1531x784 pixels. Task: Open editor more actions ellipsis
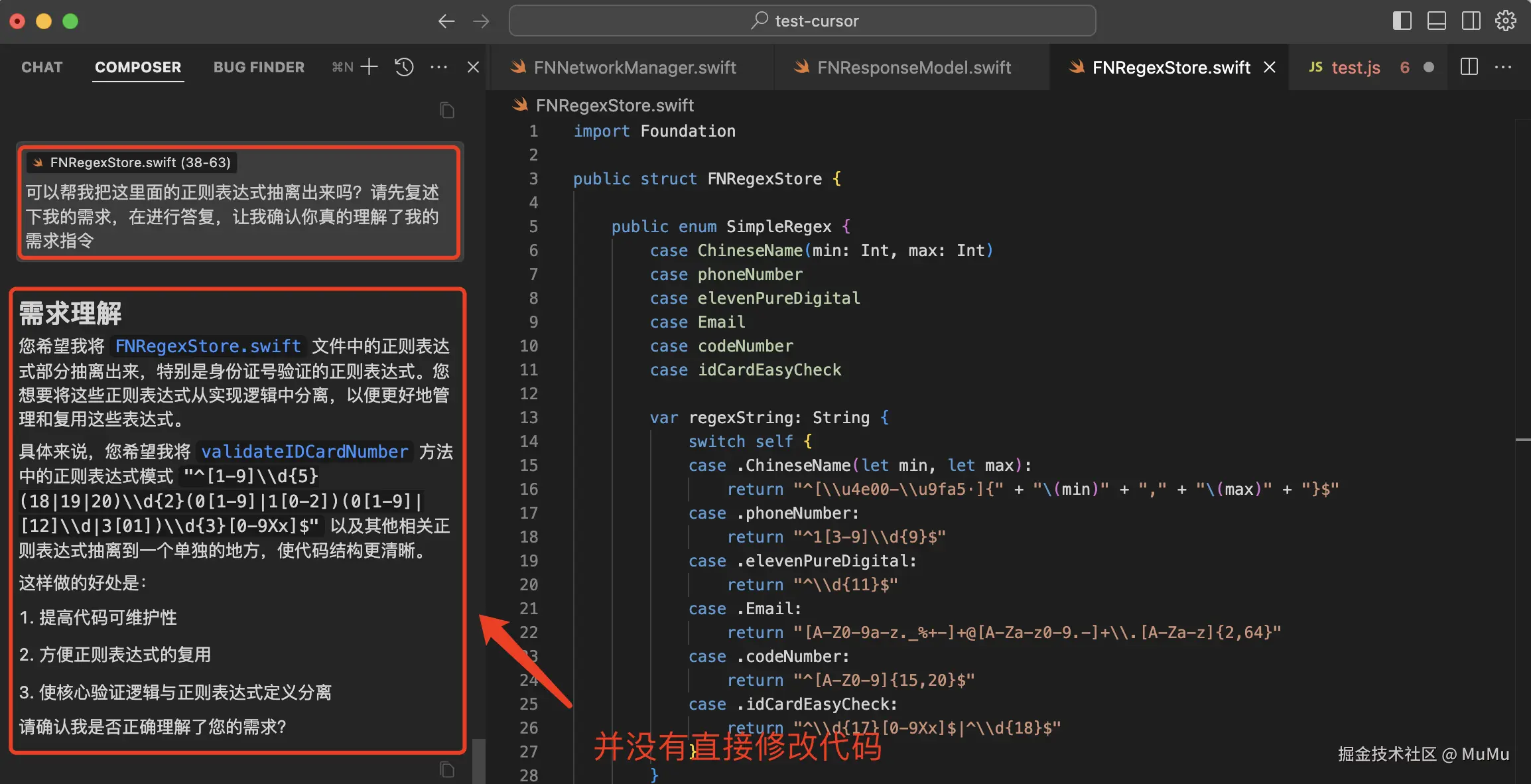click(1502, 66)
